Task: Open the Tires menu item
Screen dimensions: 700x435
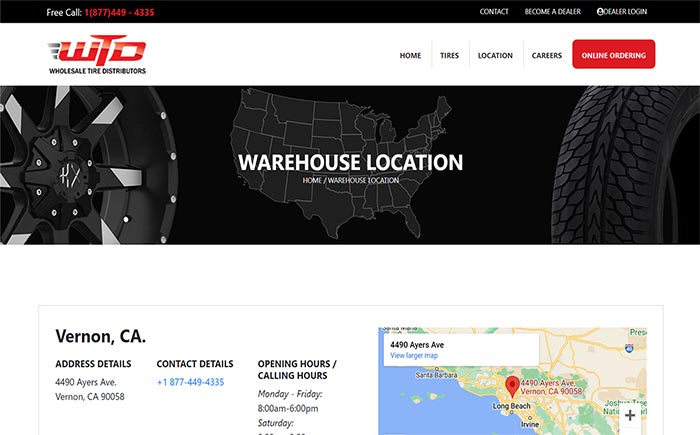Action: tap(449, 55)
